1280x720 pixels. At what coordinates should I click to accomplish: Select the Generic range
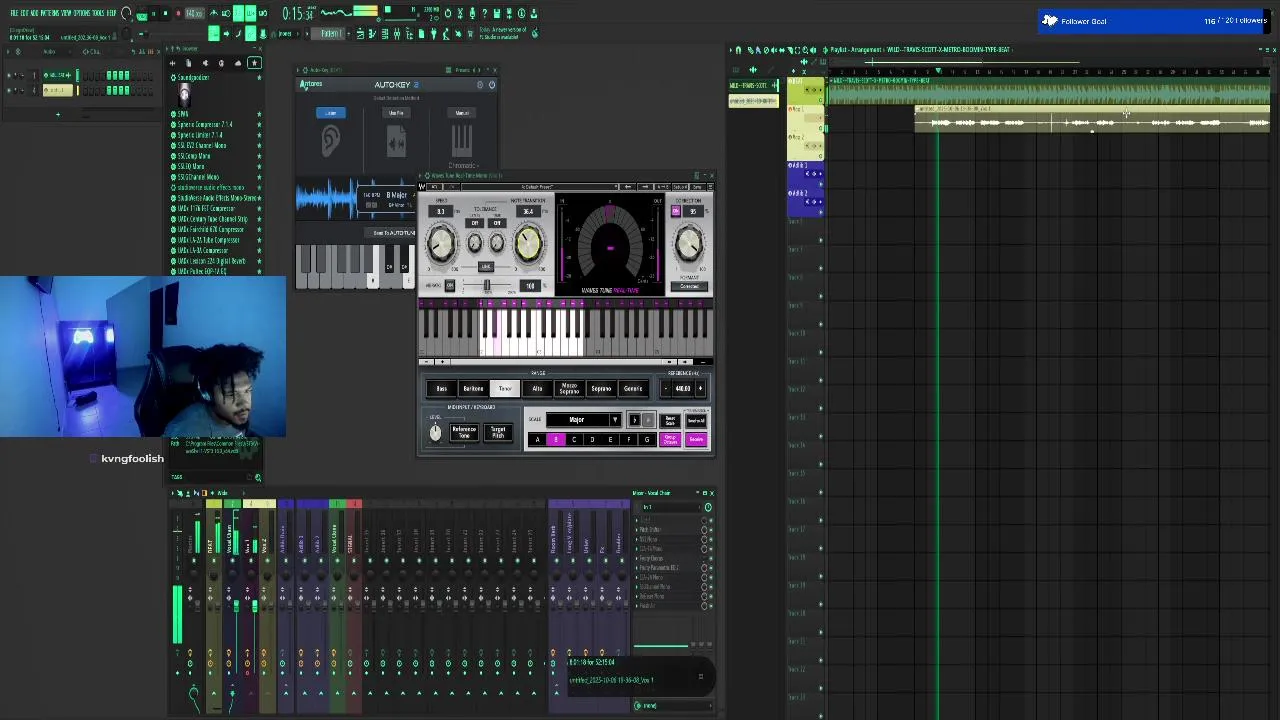[x=633, y=388]
